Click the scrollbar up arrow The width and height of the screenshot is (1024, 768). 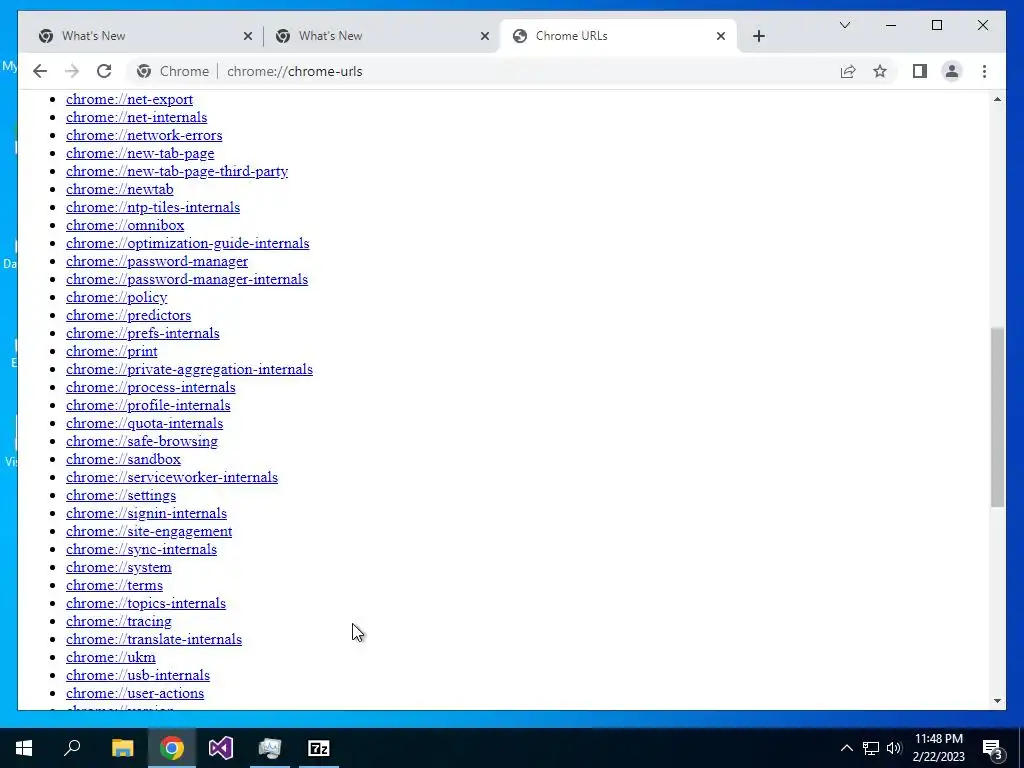997,99
